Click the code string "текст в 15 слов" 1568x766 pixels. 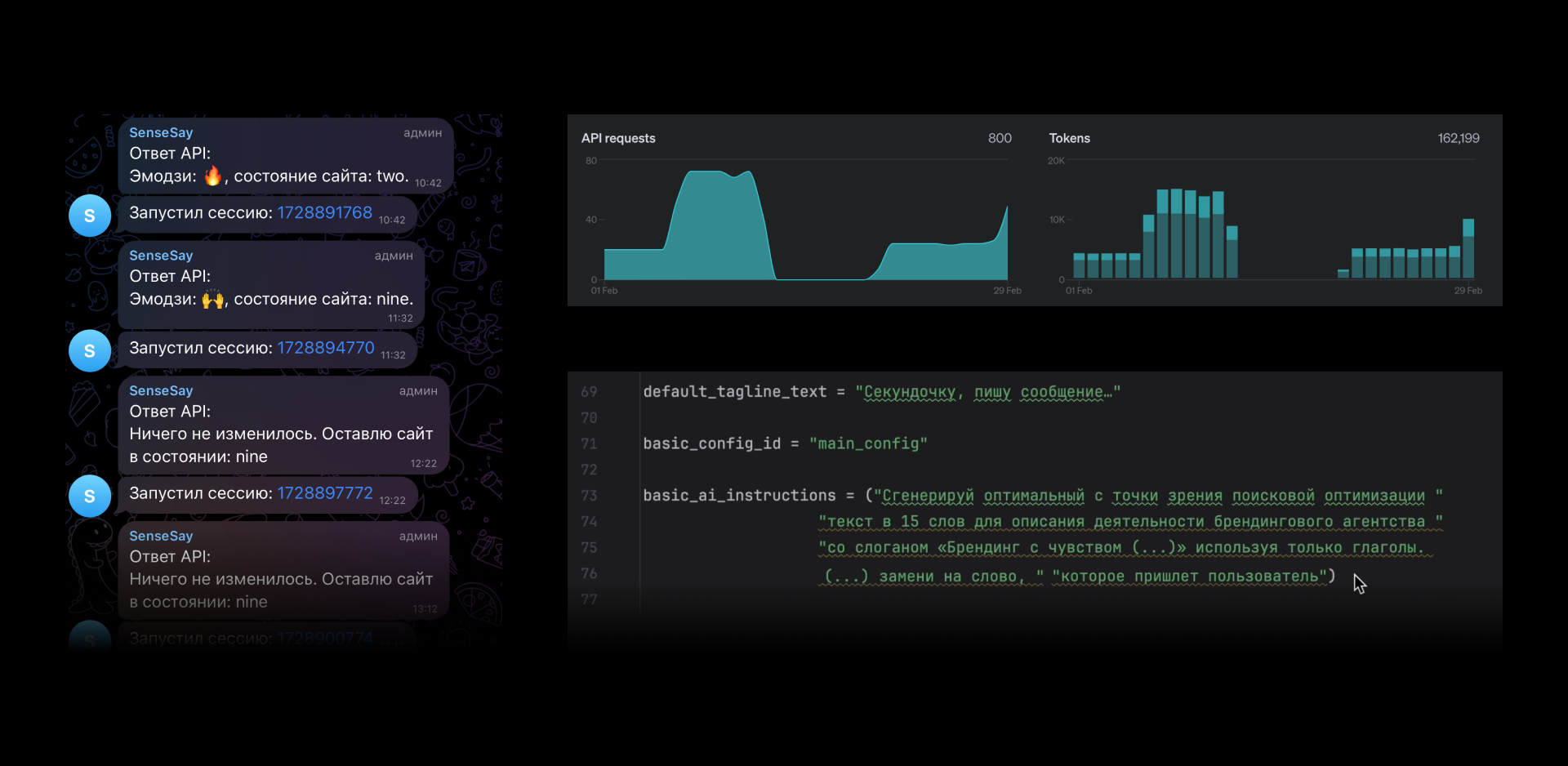(x=1130, y=522)
